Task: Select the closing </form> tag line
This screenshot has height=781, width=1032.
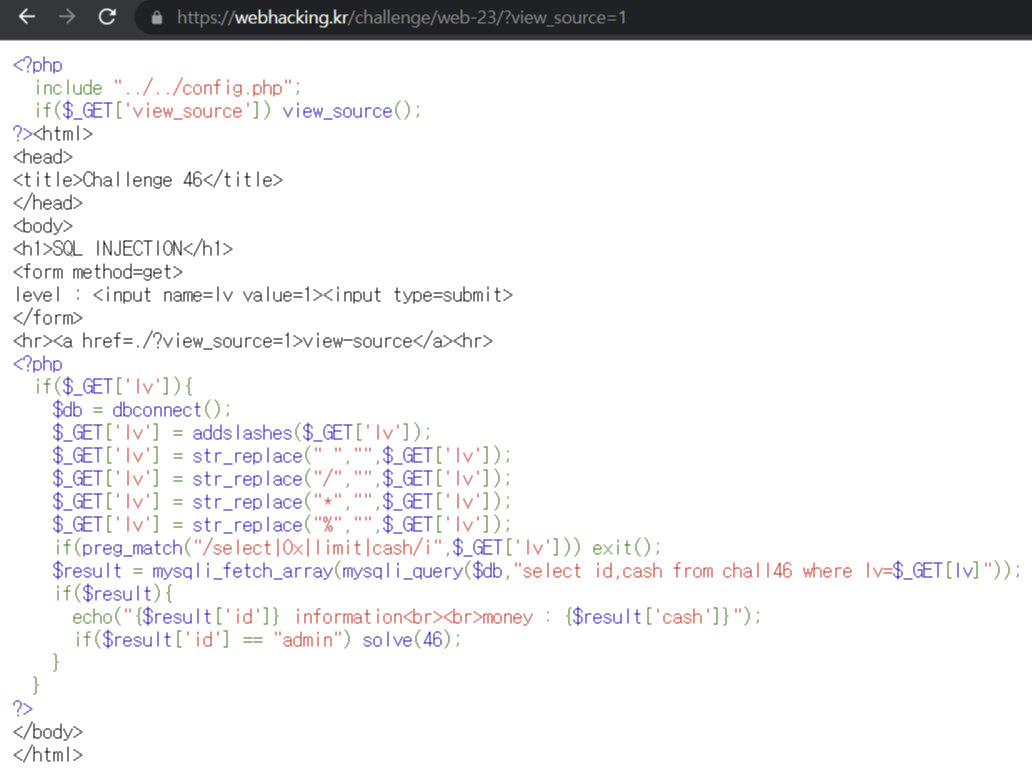Action: click(48, 318)
